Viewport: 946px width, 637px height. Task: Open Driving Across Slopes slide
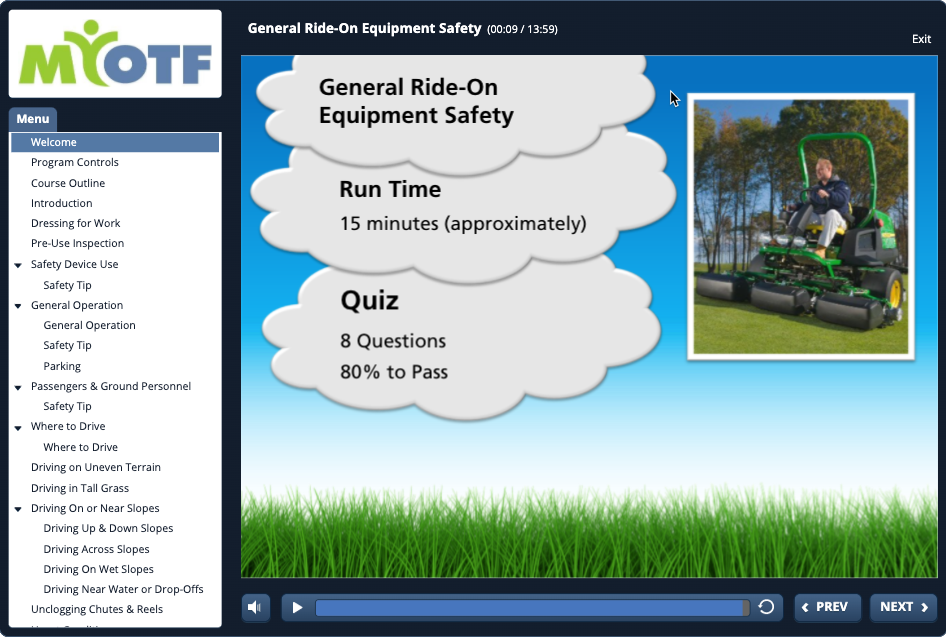(97, 549)
